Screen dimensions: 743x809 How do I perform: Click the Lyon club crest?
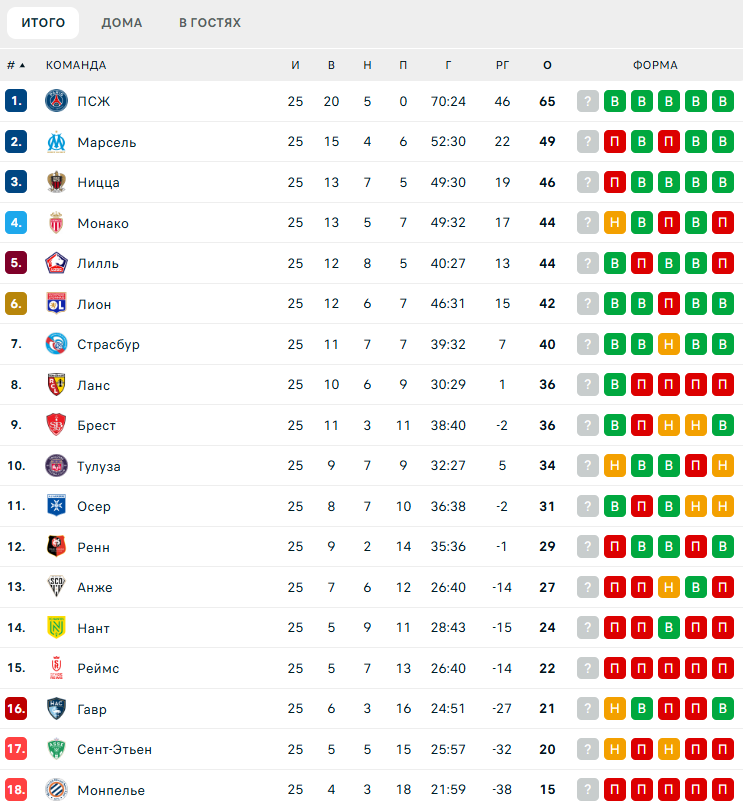56,304
